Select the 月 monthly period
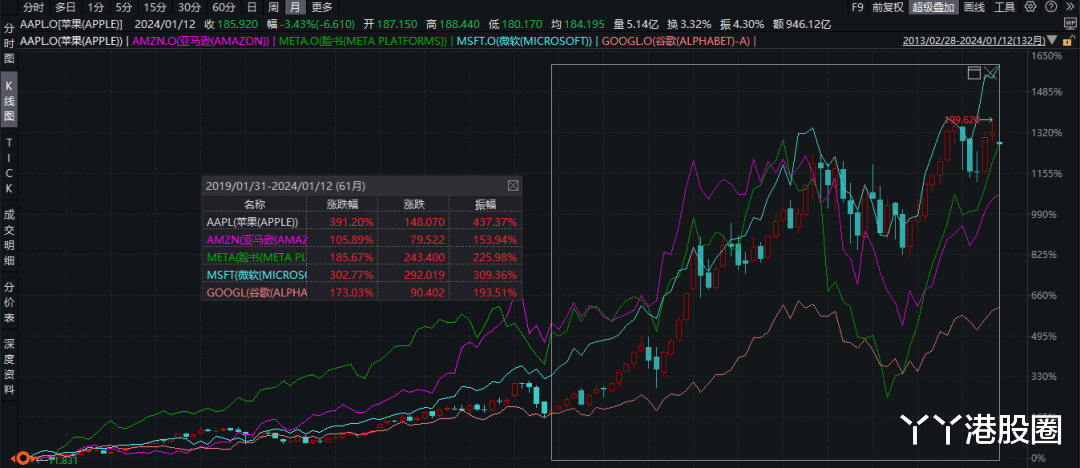 click(295, 8)
